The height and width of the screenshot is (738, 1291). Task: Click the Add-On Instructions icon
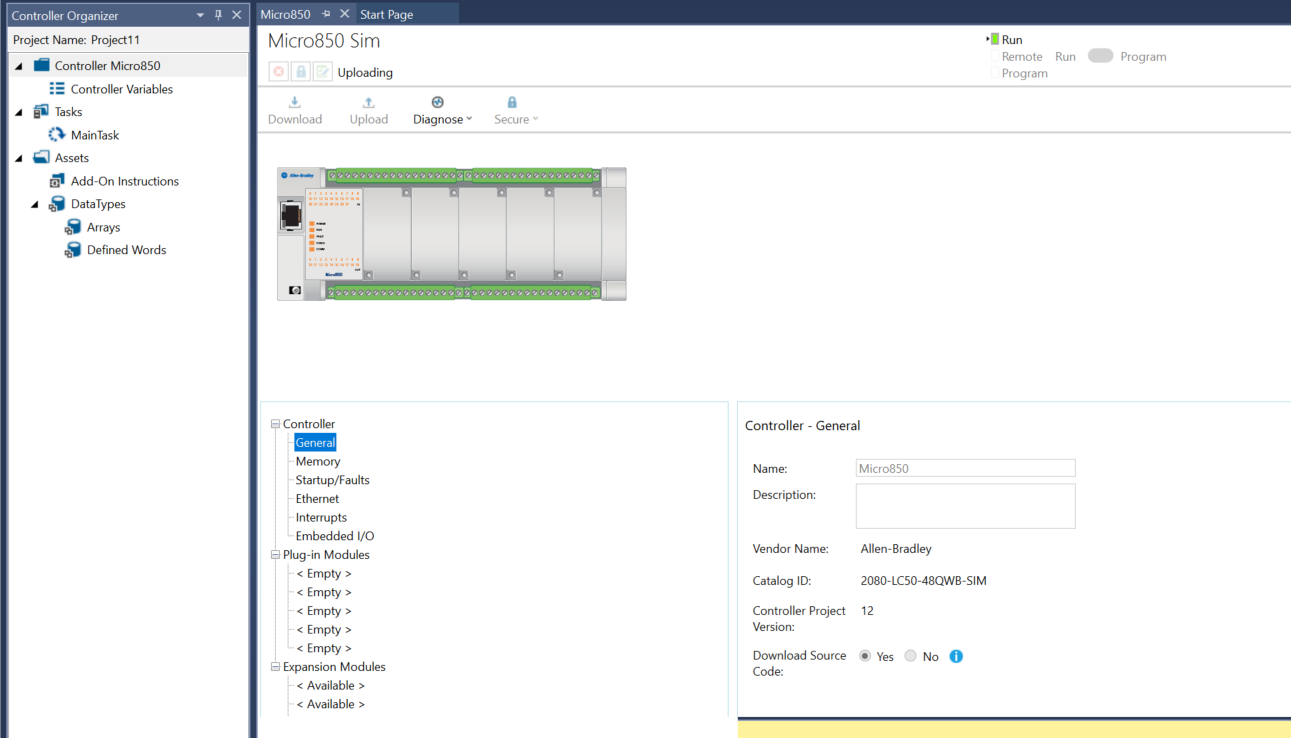pyautogui.click(x=57, y=181)
